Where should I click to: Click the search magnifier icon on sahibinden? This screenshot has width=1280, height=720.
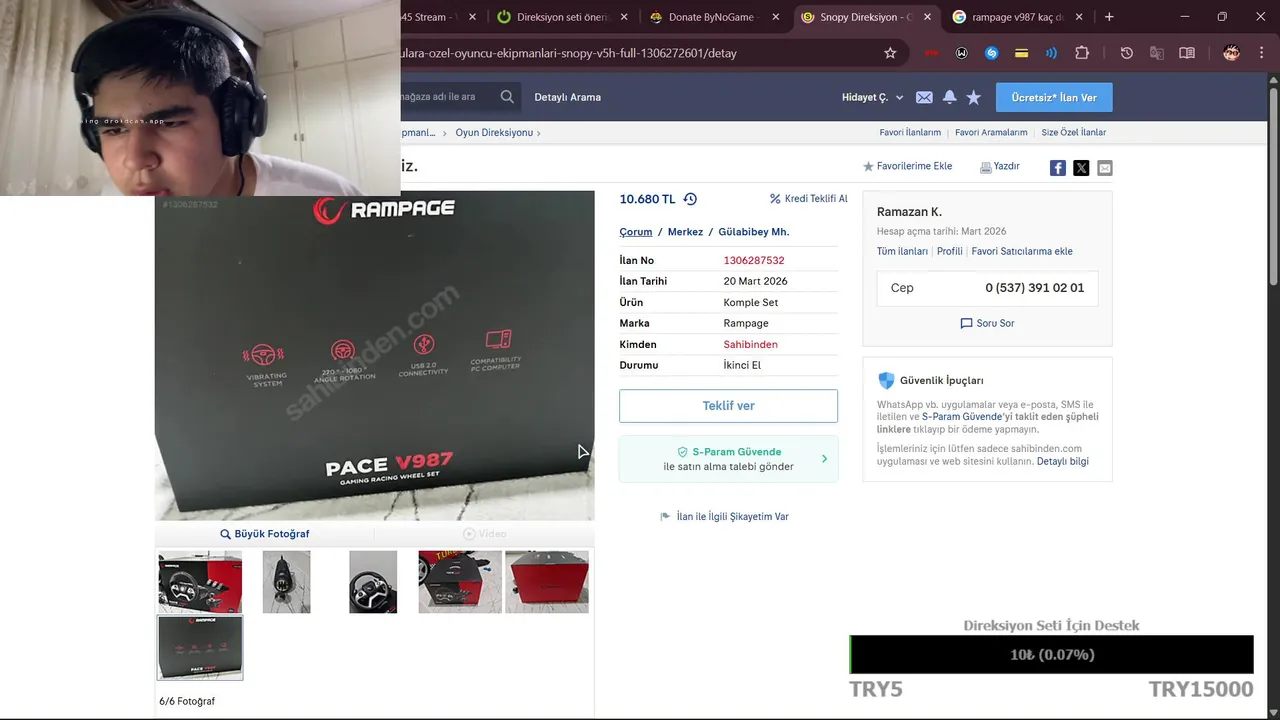pos(507,97)
